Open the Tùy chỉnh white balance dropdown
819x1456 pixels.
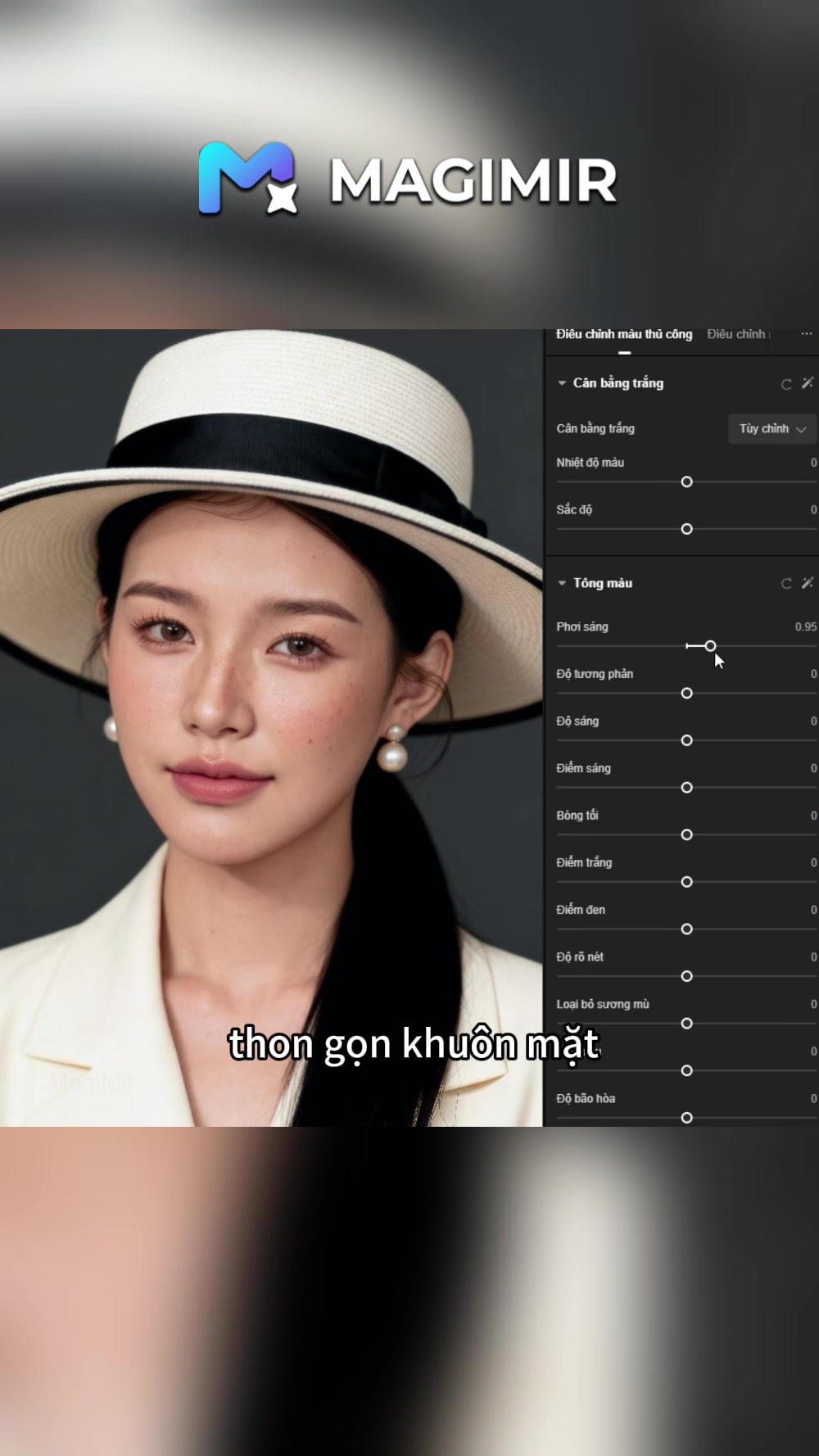point(772,429)
